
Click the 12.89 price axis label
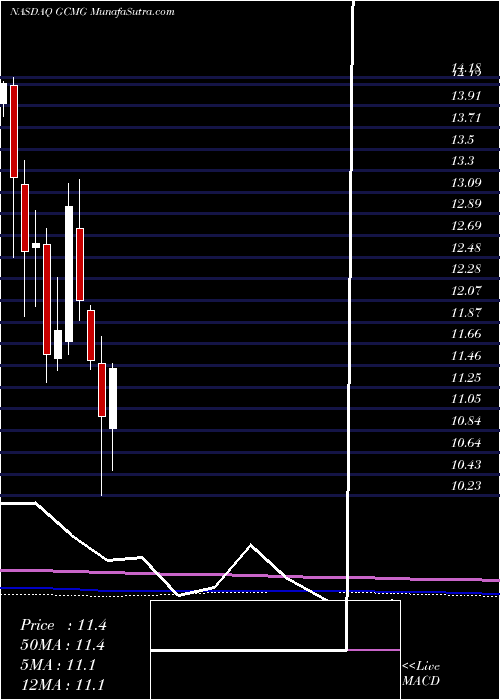(466, 204)
